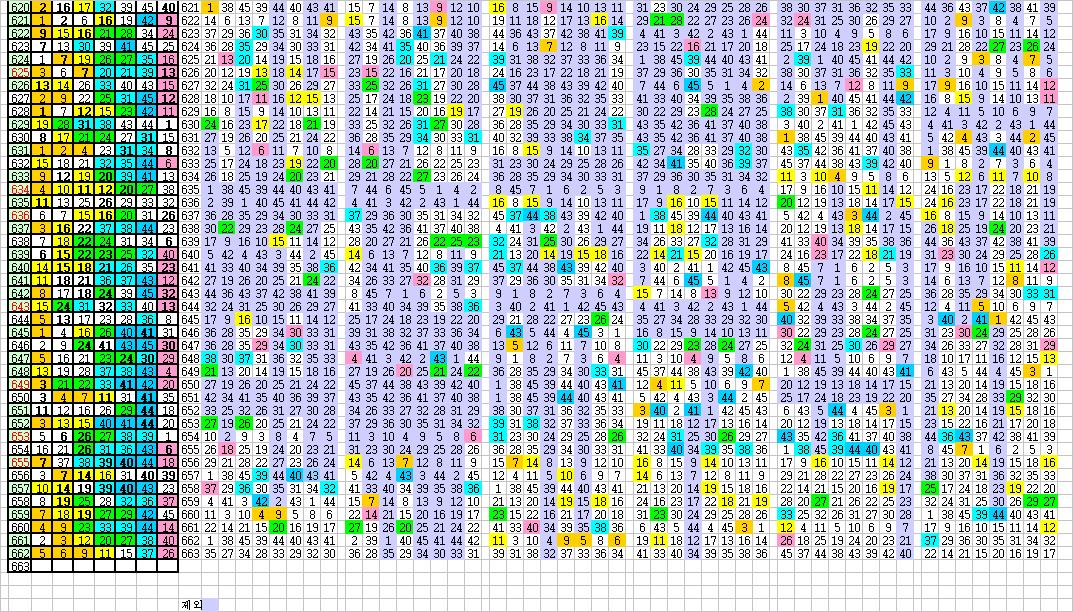The image size is (1073, 612).
Task: Select pink 9 ending left-table row 621
Action: point(168,20)
